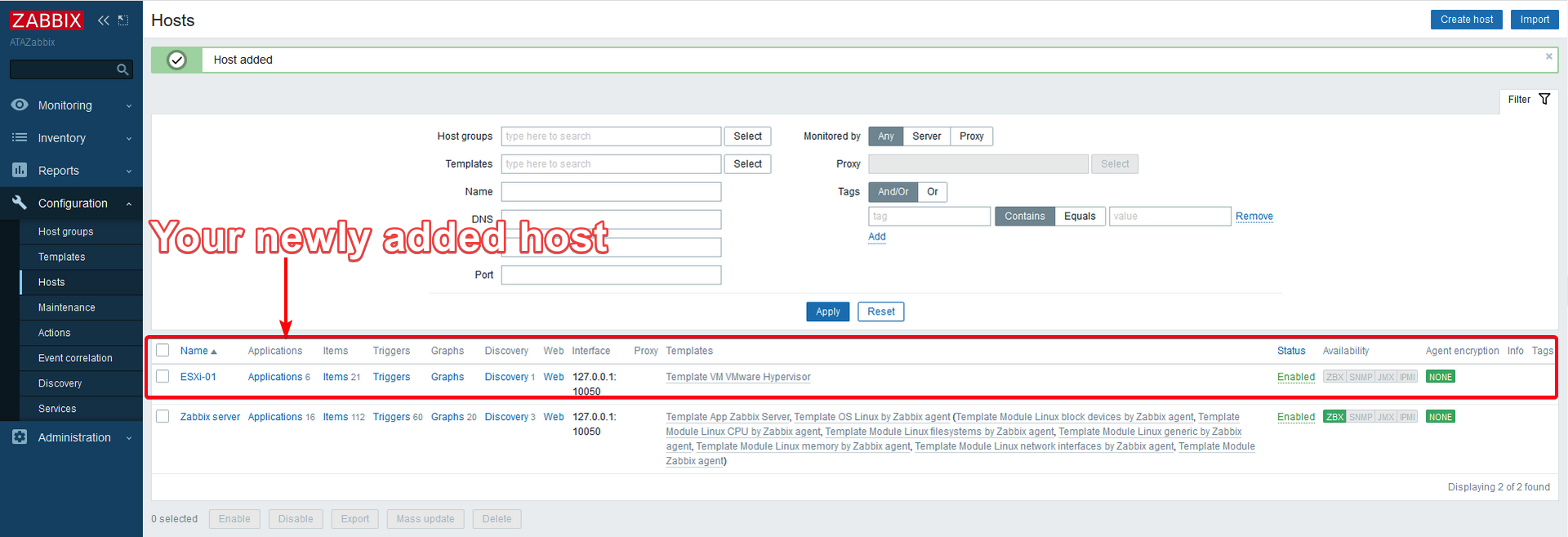Sort hosts by Name column

point(198,351)
